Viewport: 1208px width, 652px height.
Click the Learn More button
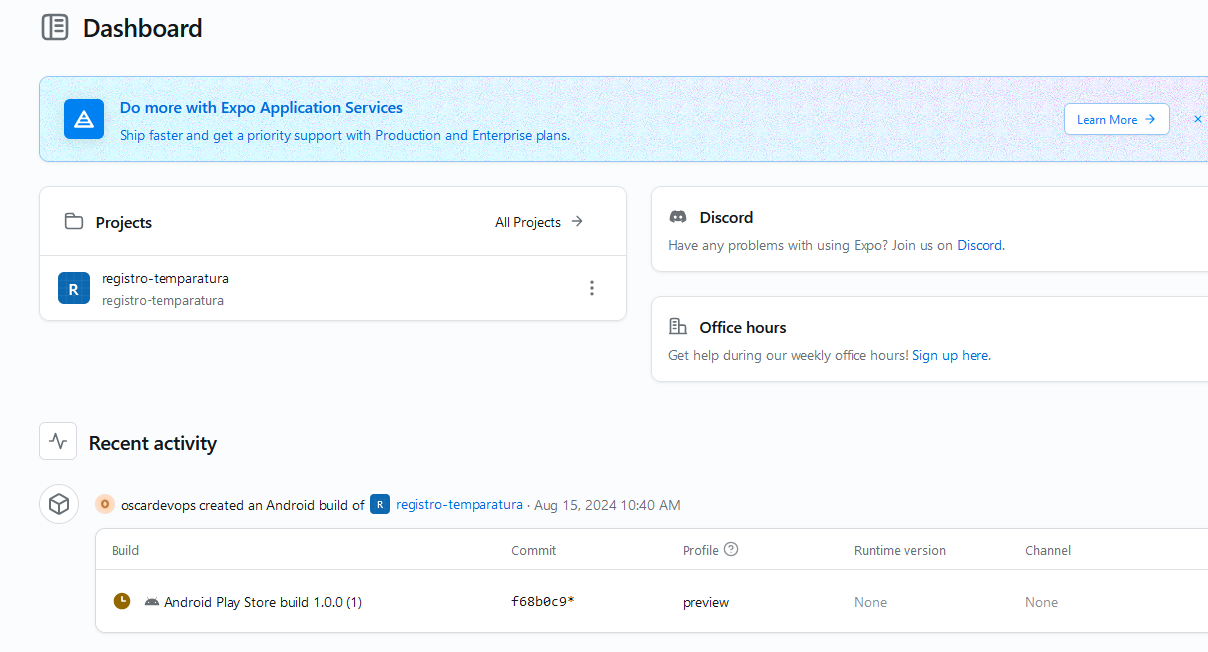click(1116, 119)
